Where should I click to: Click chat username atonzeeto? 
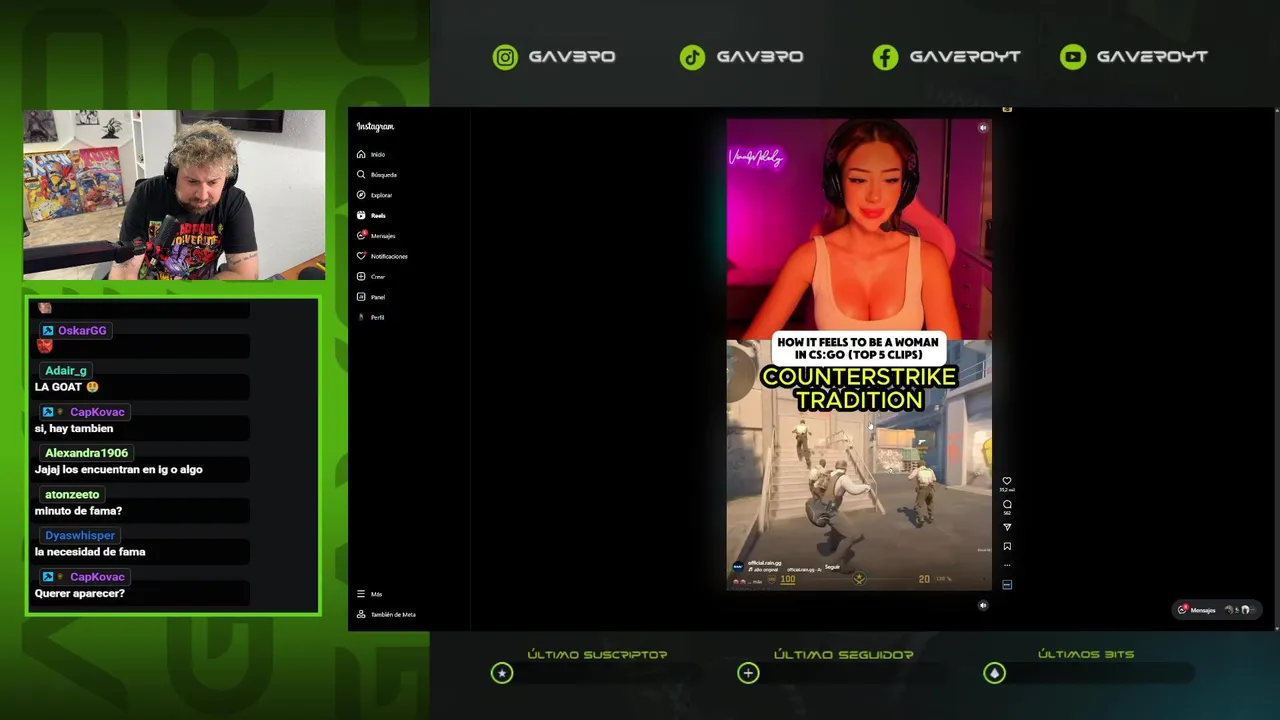tap(72, 494)
